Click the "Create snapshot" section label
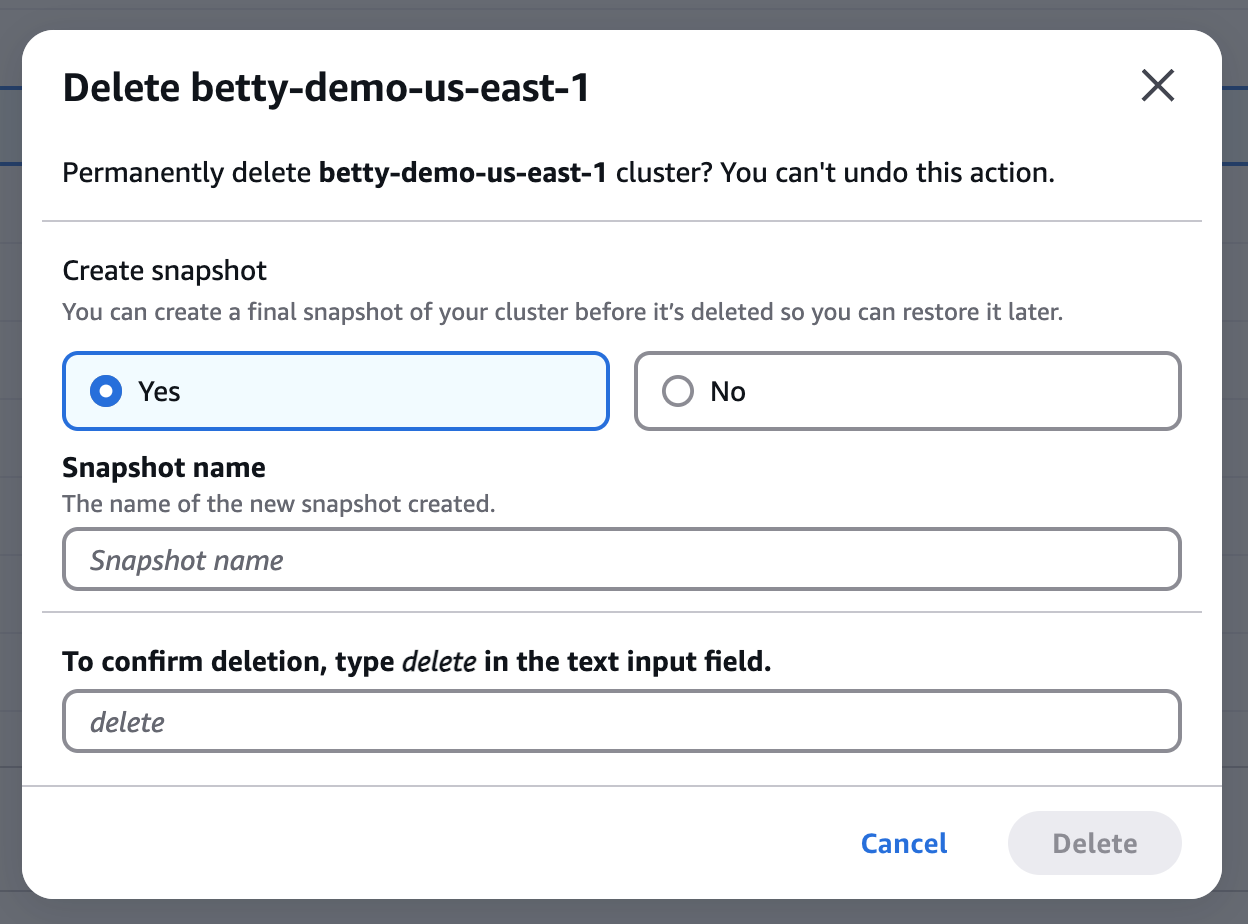This screenshot has width=1248, height=924. (x=165, y=270)
